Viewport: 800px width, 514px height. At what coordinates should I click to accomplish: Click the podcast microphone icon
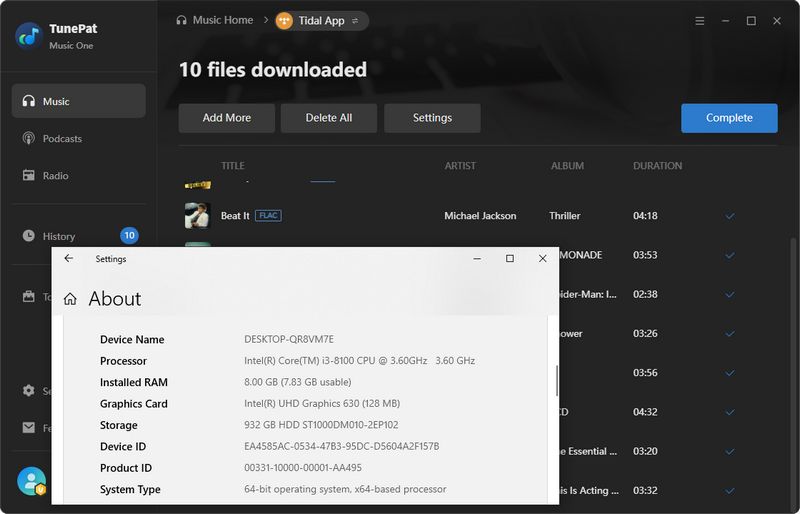click(29, 138)
